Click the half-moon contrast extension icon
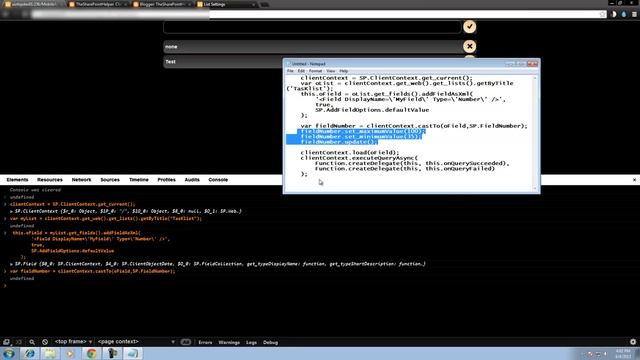Screen dimensions: 640x360 click(613, 14)
